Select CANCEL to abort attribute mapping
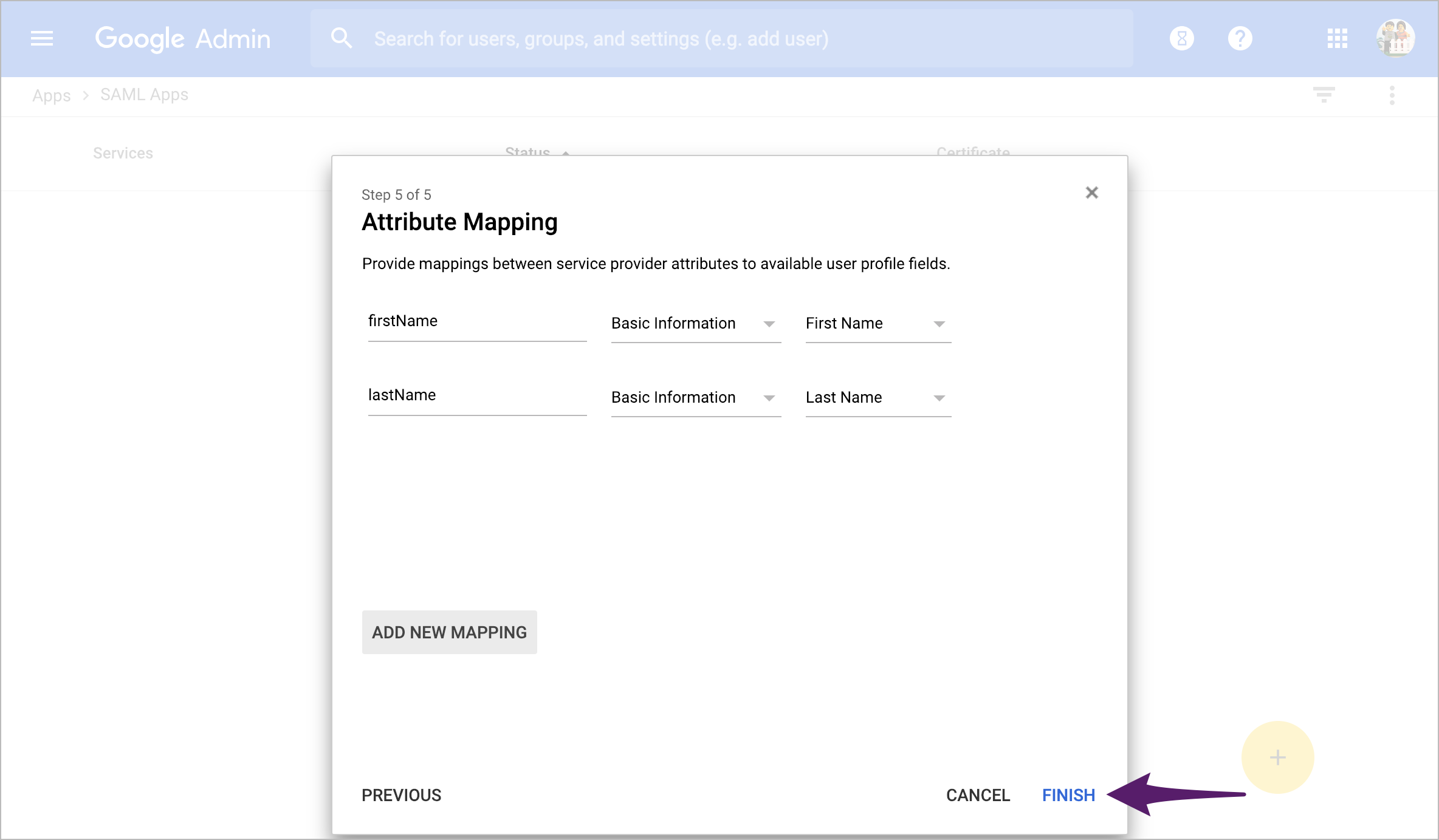The height and width of the screenshot is (840, 1439). click(x=978, y=795)
